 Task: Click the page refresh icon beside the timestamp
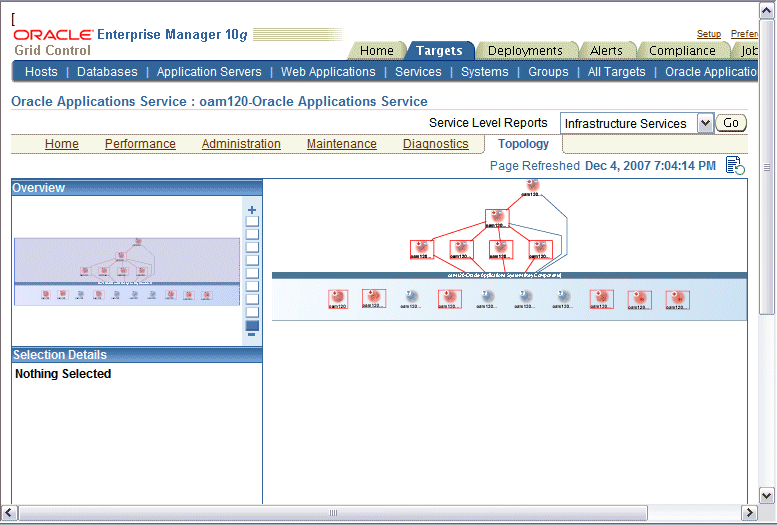click(735, 166)
